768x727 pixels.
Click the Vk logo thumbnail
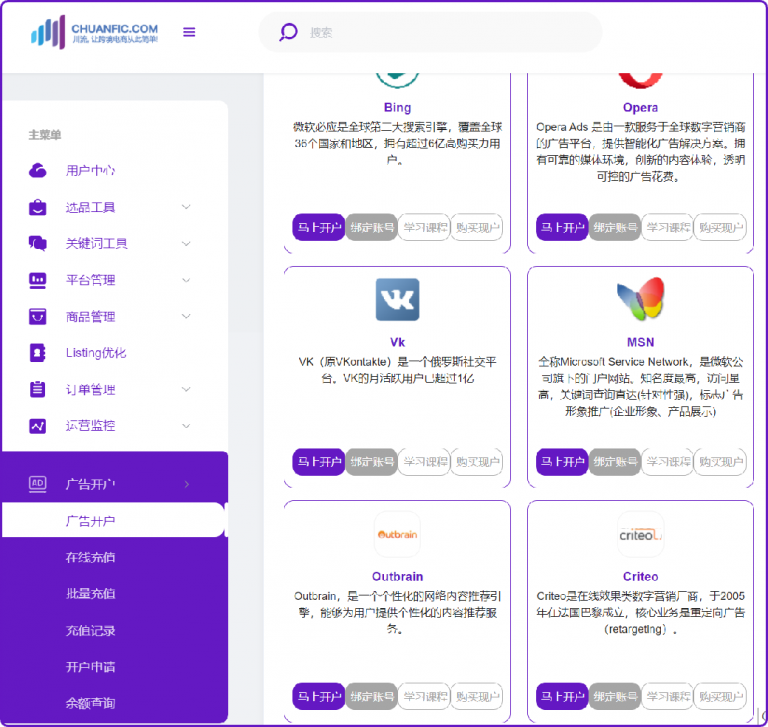[x=397, y=299]
